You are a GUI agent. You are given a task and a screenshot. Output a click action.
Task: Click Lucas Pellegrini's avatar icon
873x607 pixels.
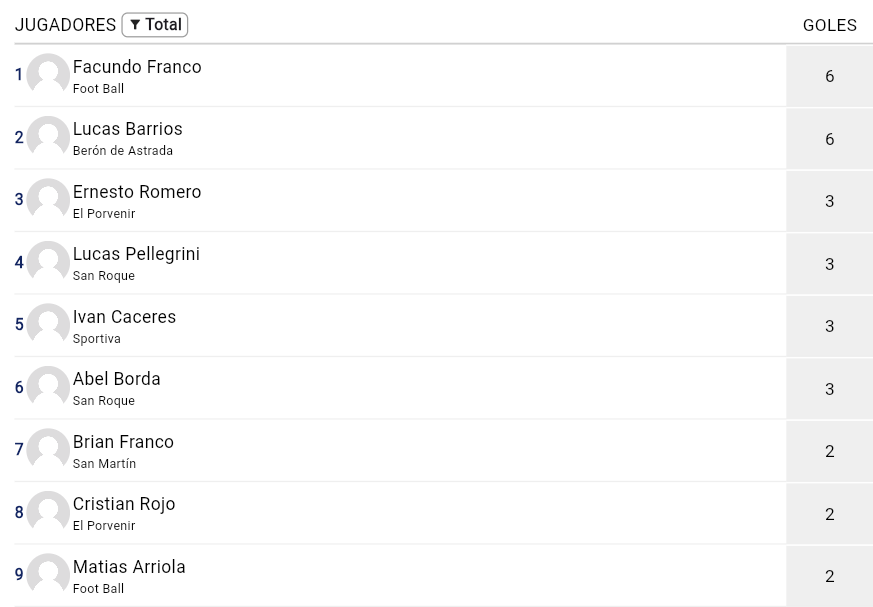[48, 262]
